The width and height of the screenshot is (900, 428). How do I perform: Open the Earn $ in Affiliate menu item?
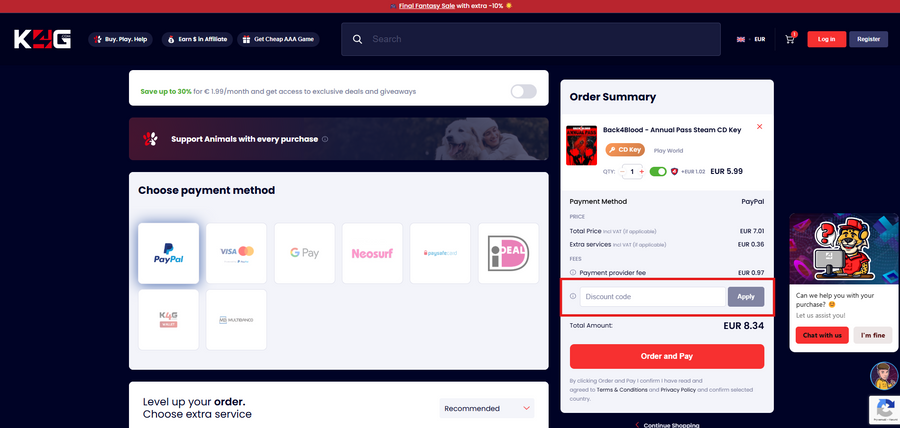197,40
